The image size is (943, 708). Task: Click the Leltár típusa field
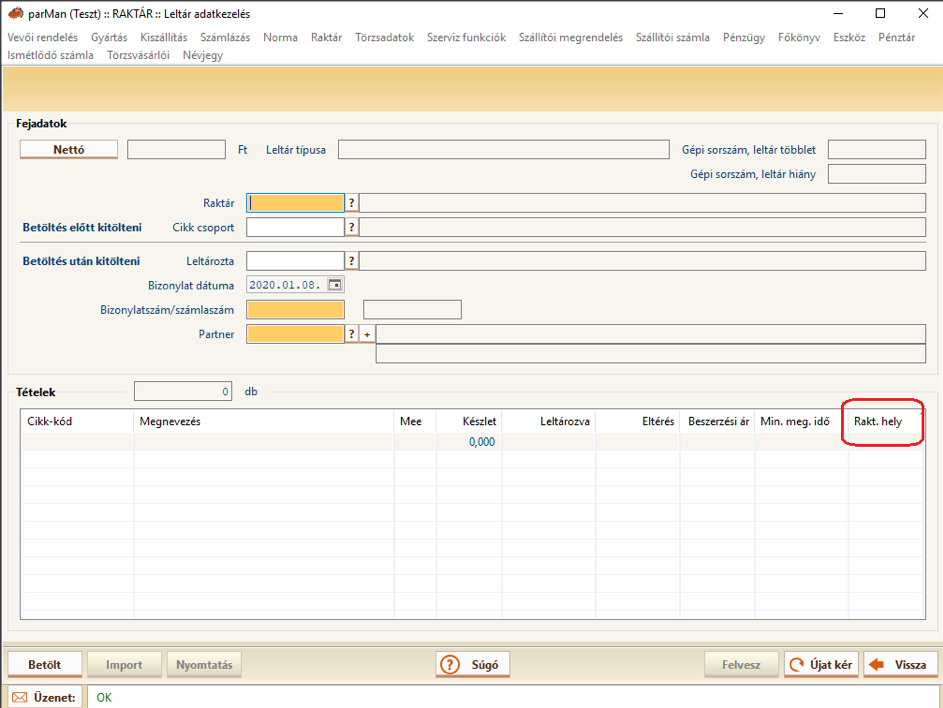[503, 149]
